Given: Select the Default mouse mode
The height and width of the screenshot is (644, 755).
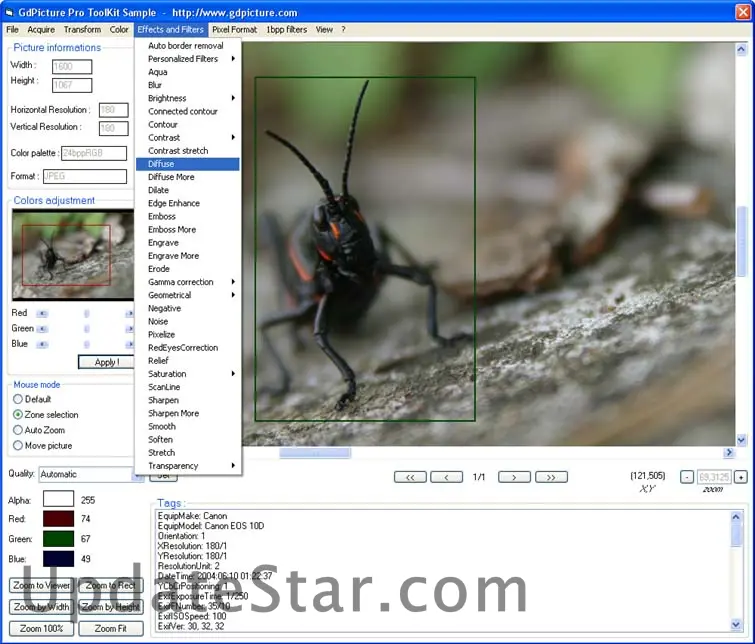Looking at the screenshot, I should click(x=18, y=399).
